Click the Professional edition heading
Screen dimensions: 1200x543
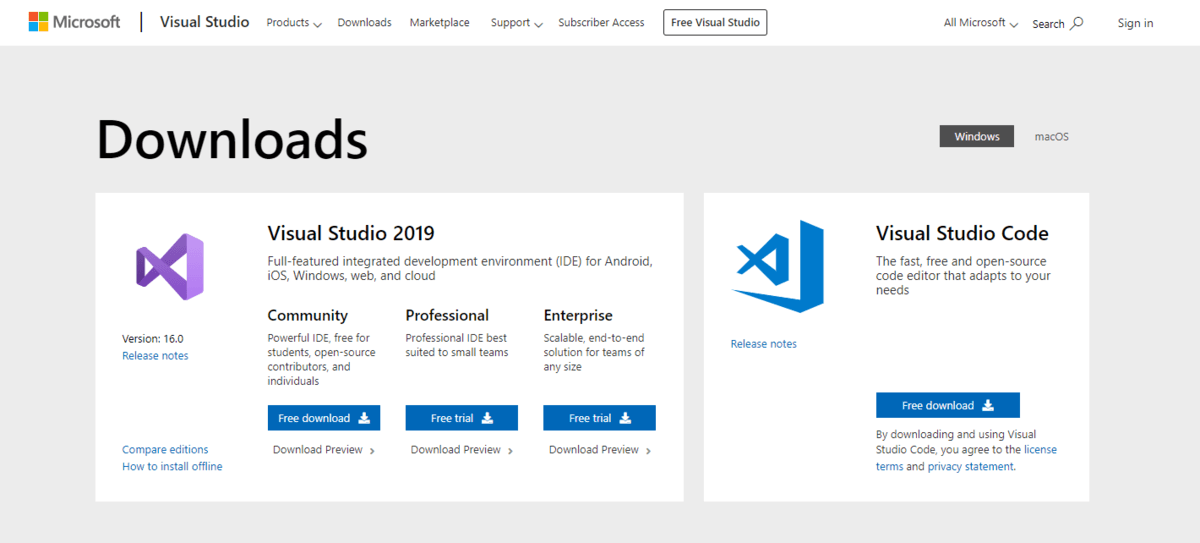pos(447,315)
